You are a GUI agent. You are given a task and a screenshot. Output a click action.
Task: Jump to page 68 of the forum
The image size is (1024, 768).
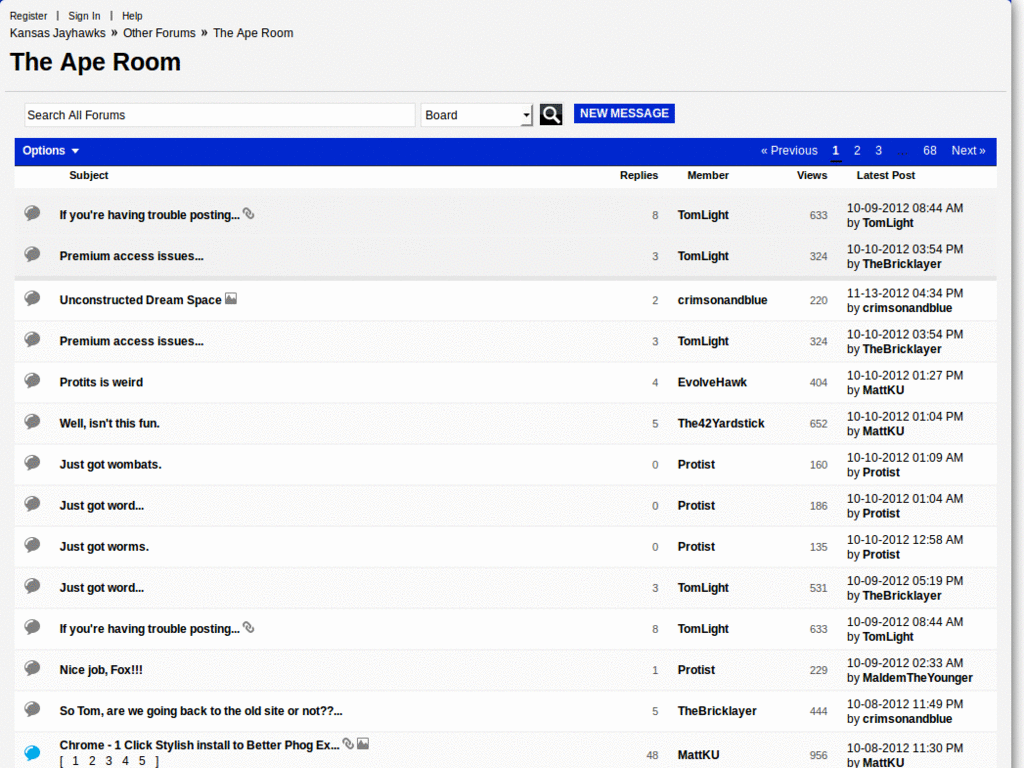coord(930,150)
